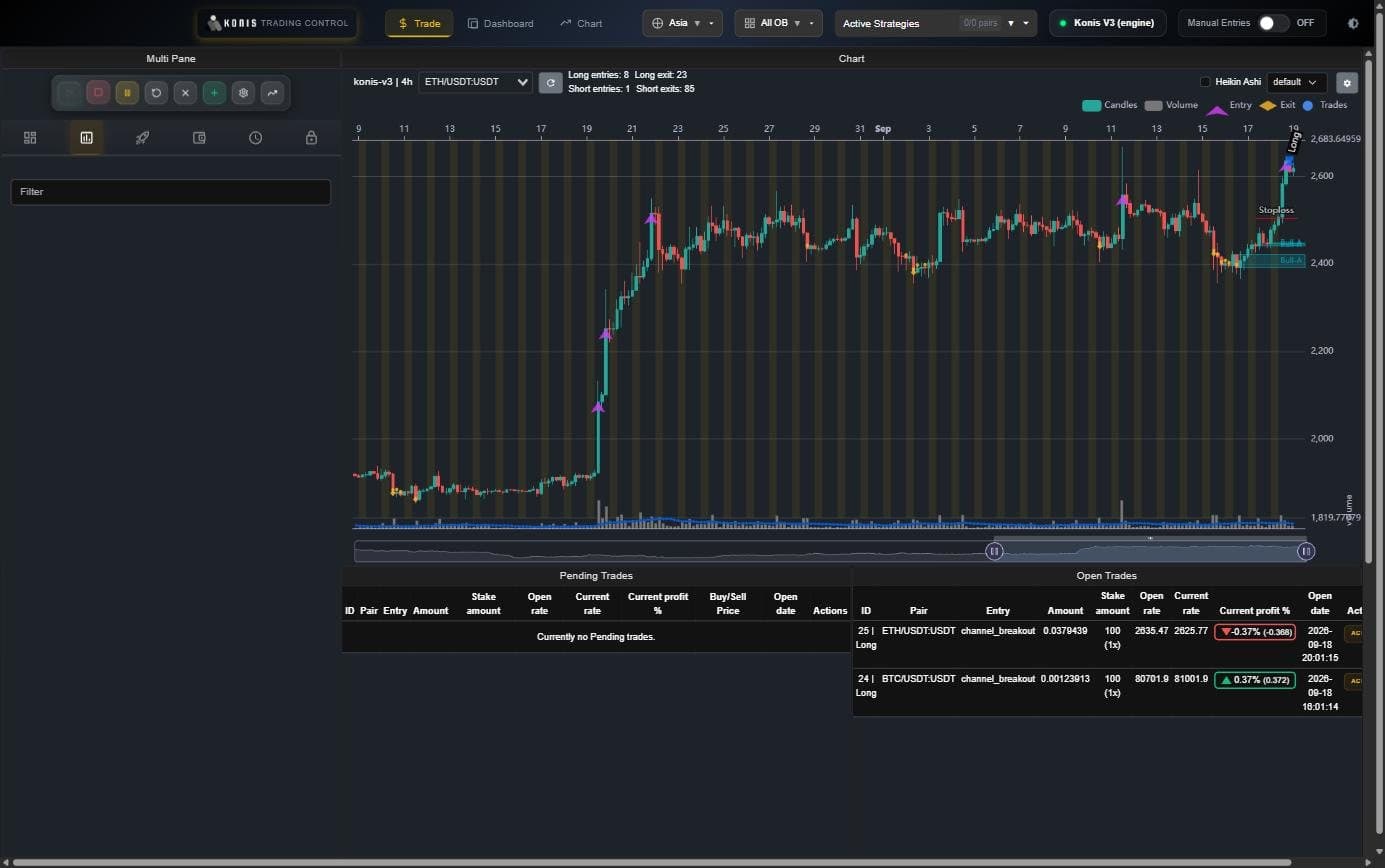
Task: Toggle Candles series in chart legend
Action: click(1109, 105)
